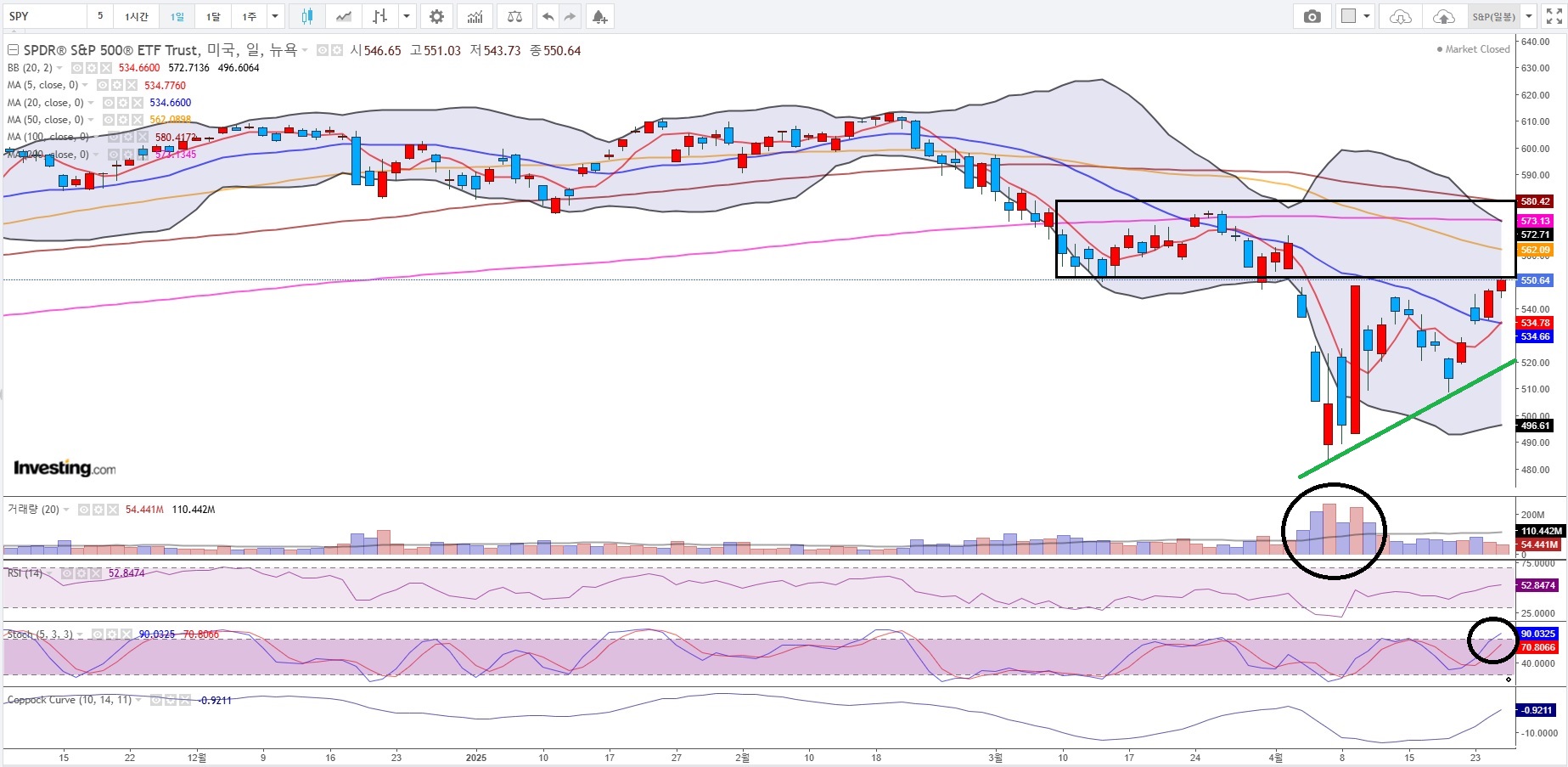
Task: Hide the SPDR S&P 500 price series
Action: (x=322, y=51)
